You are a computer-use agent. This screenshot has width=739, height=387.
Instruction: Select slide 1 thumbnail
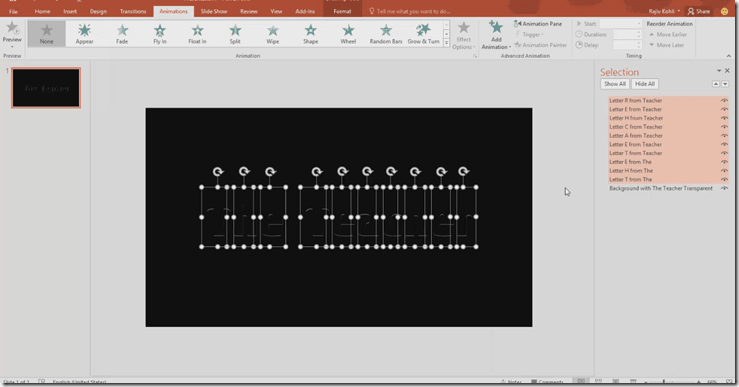pyautogui.click(x=46, y=88)
